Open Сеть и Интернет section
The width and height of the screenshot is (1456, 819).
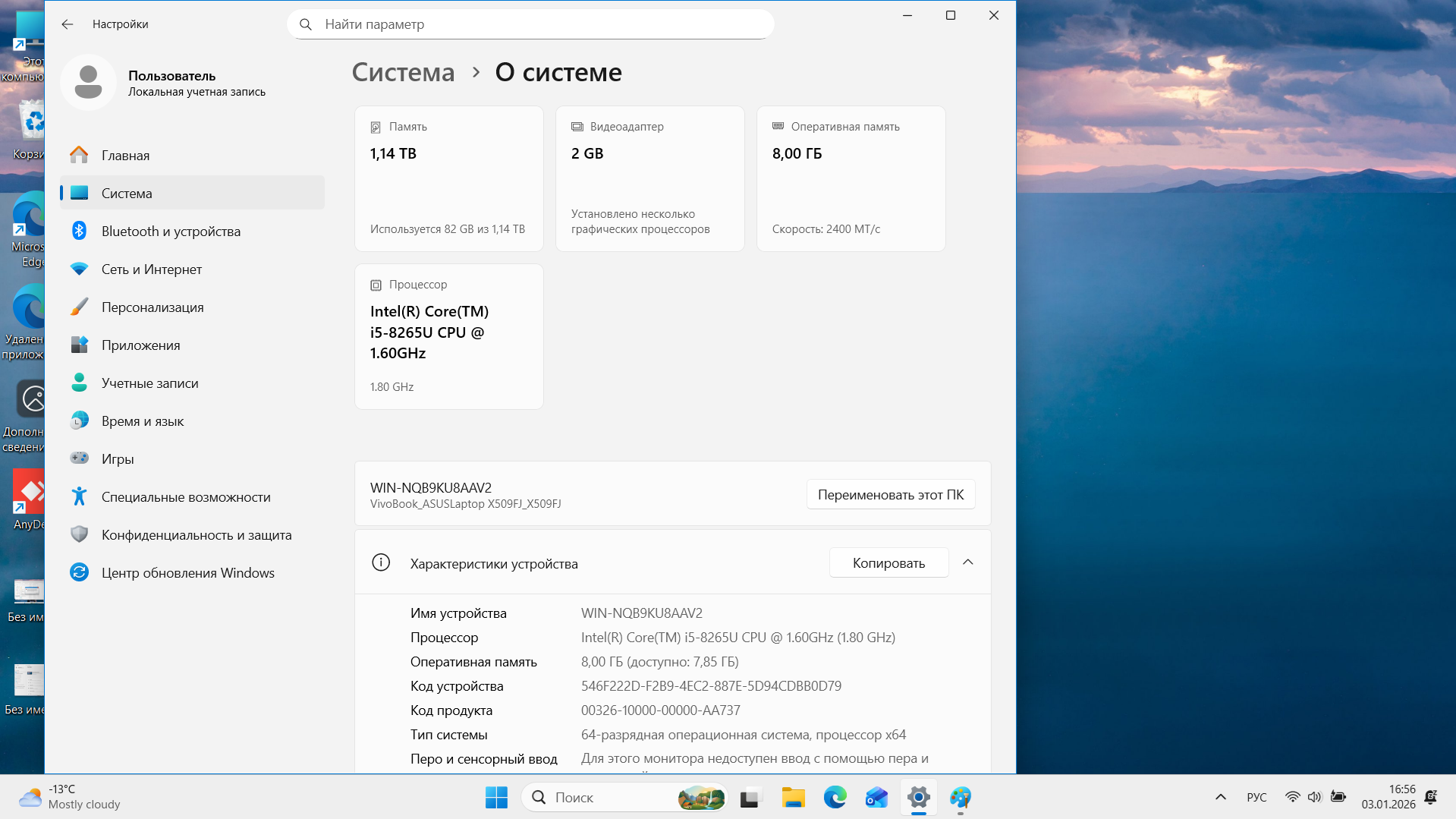tap(151, 269)
